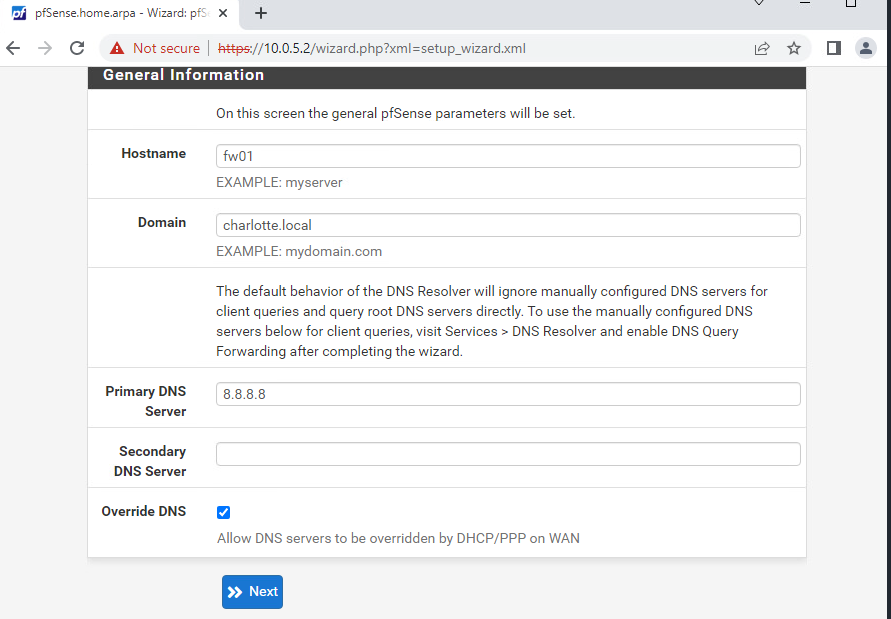
Task: Click the address bar URL
Action: tap(372, 48)
